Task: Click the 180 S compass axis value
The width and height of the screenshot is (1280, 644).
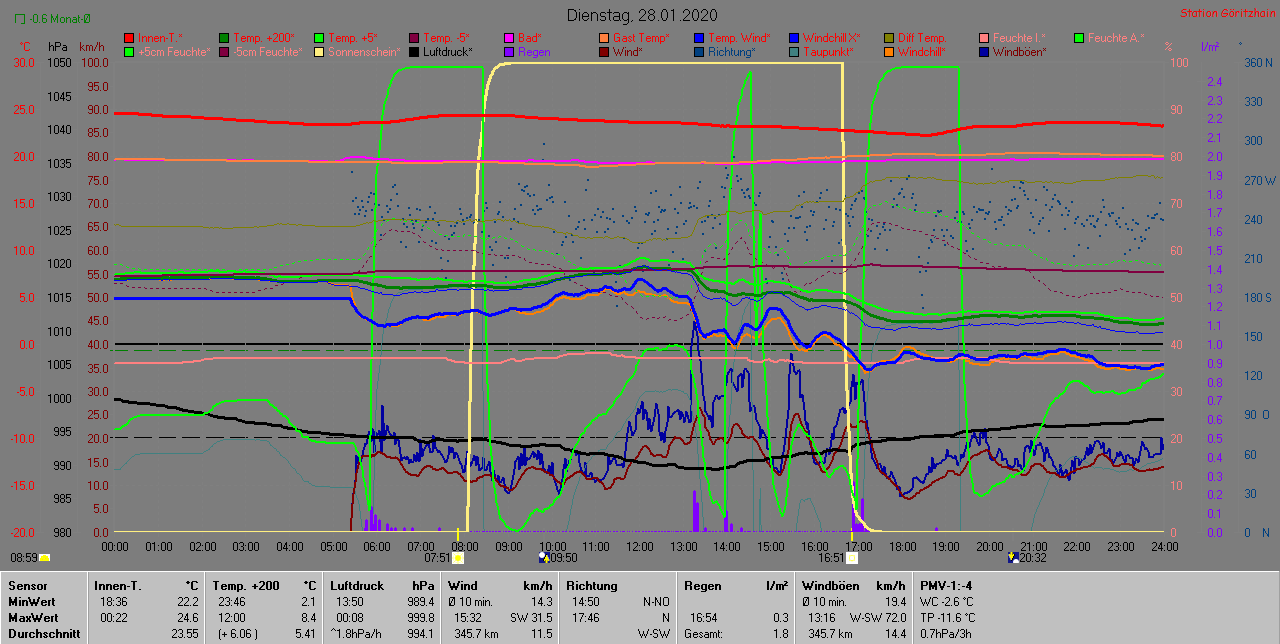Action: 1257,297
